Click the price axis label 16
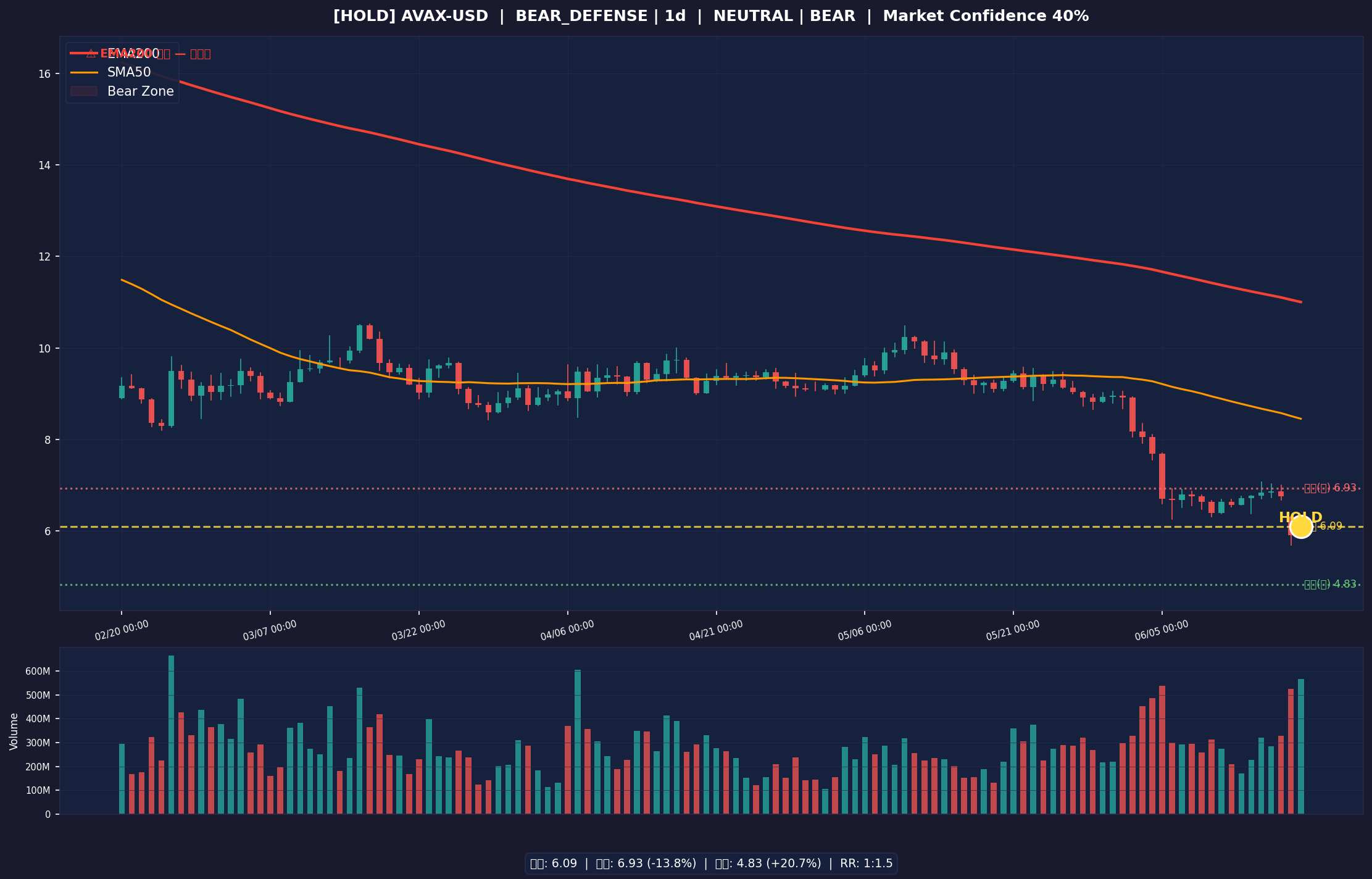The width and height of the screenshot is (1372, 879). coord(44,74)
